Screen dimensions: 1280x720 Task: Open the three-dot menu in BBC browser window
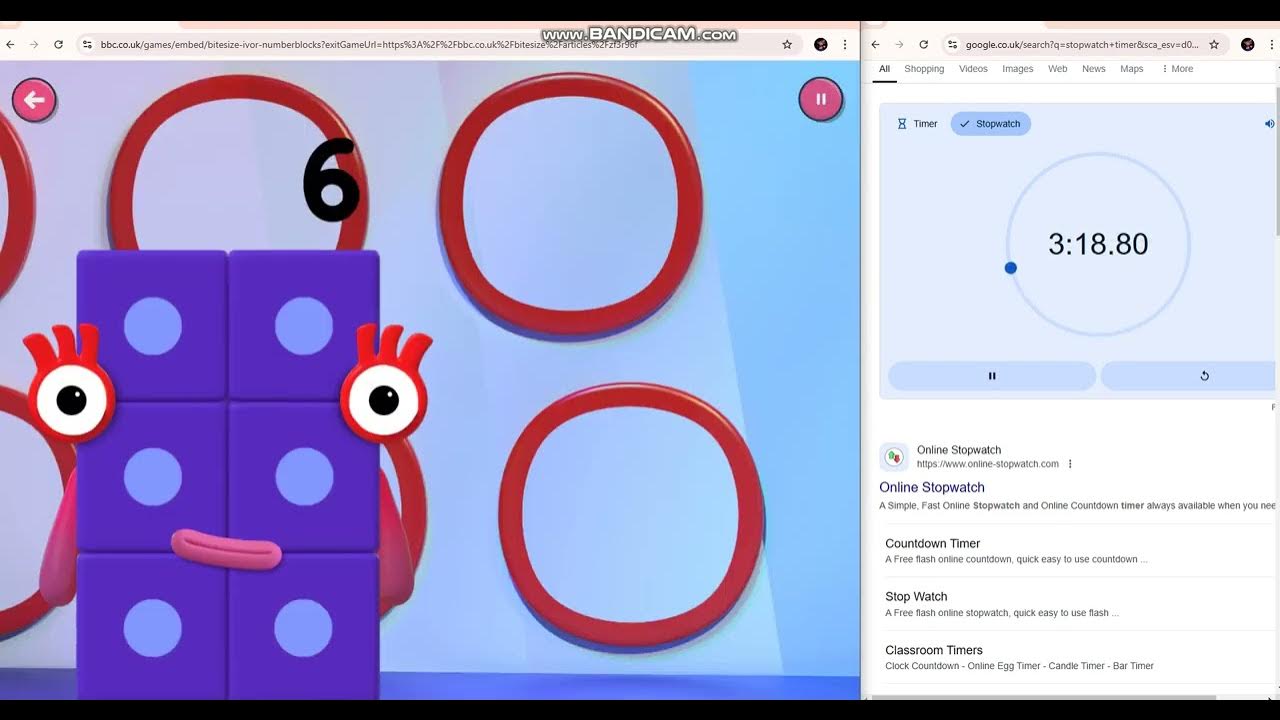845,45
